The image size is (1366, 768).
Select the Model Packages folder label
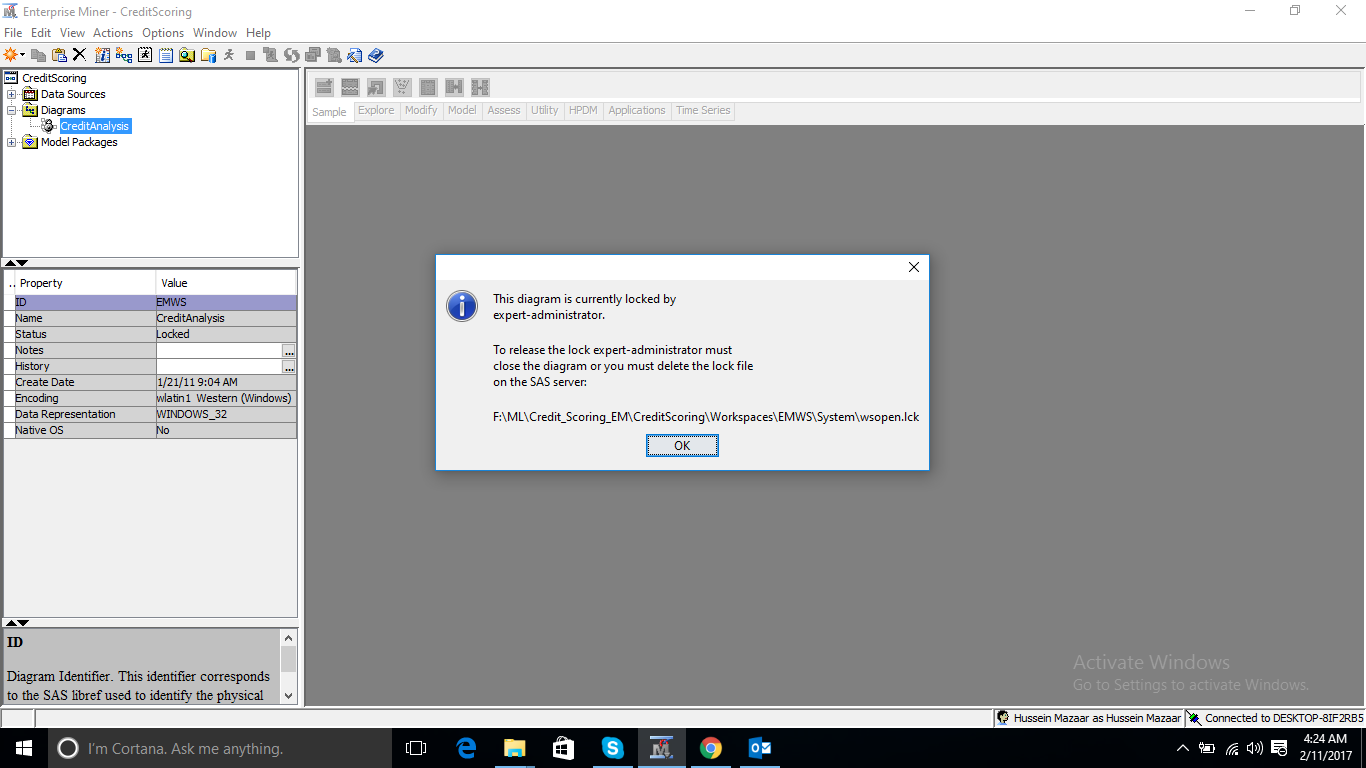point(79,142)
